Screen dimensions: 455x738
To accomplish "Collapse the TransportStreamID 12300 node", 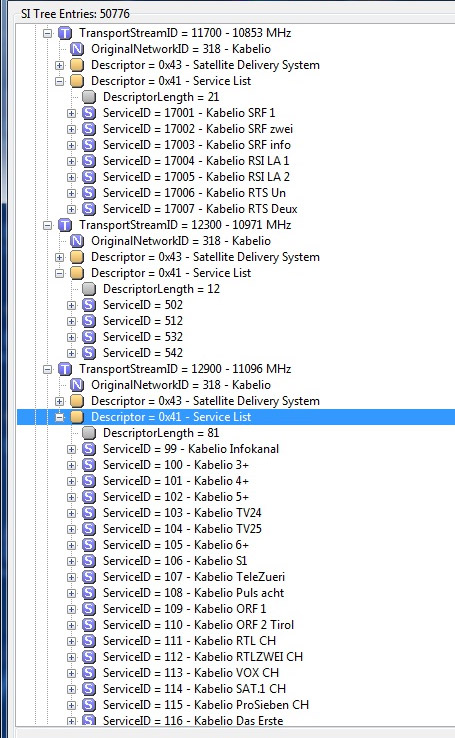I will tap(48, 225).
